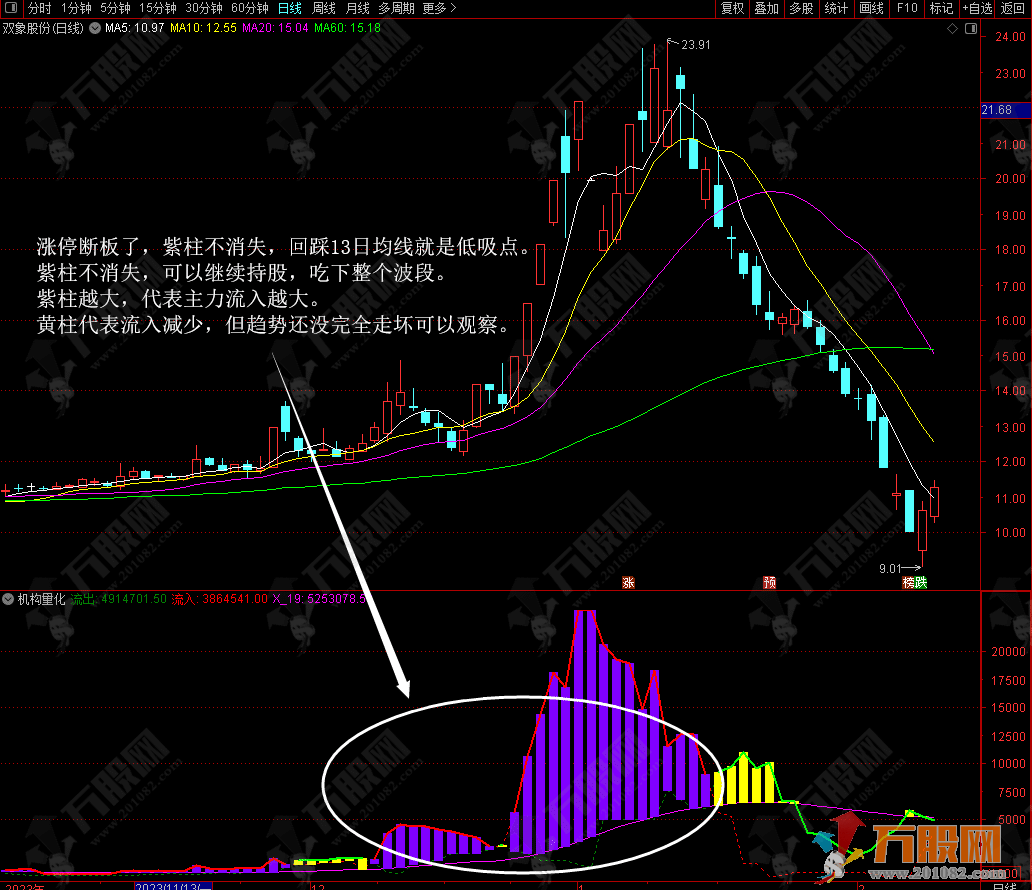The height and width of the screenshot is (890, 1032).
Task: Click the 机构量化 indicator name
Action: tap(41, 599)
